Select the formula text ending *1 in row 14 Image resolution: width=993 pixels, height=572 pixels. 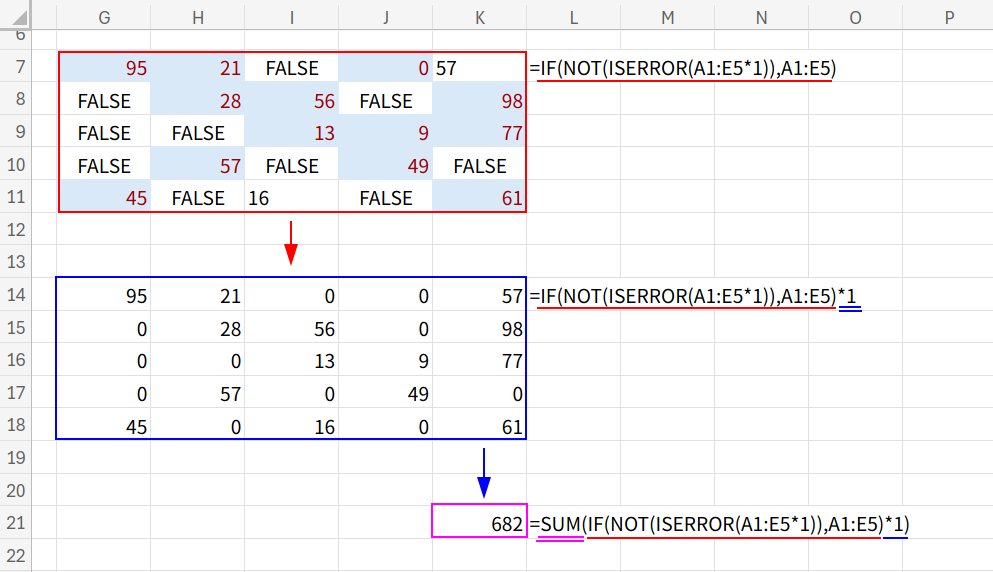coord(697,296)
